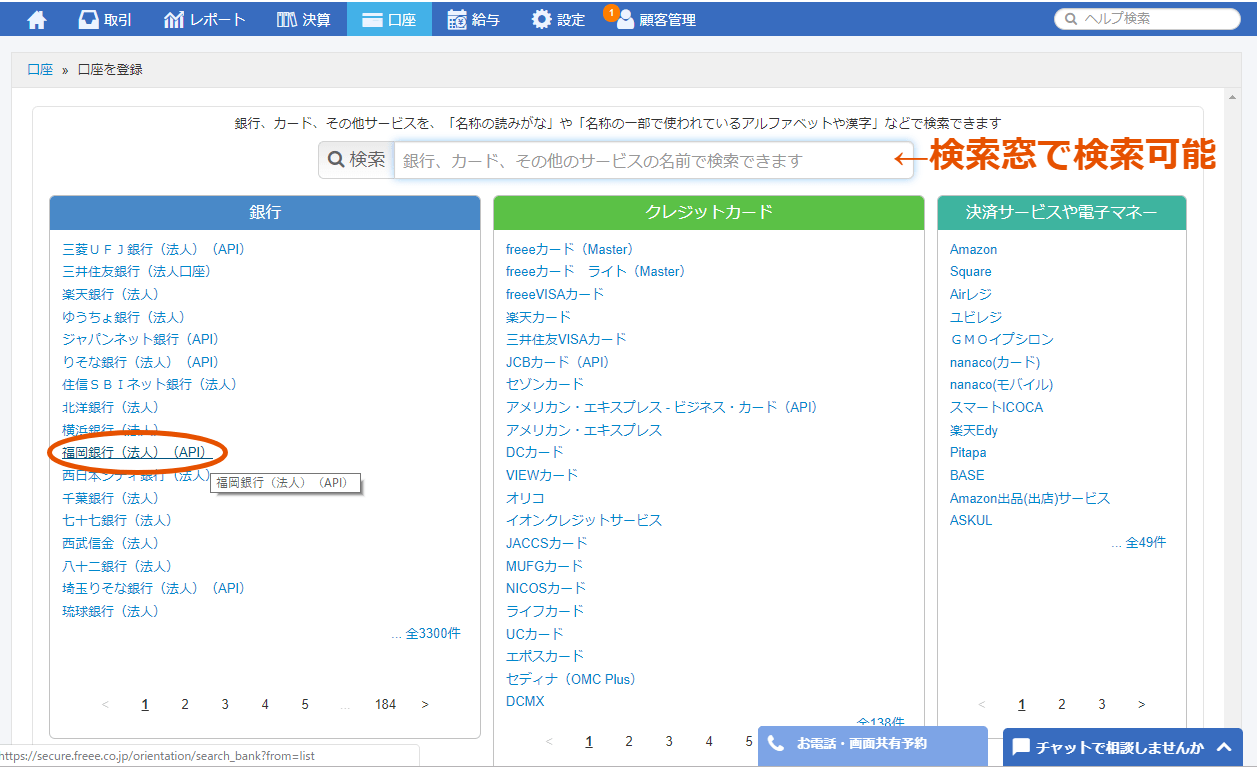
Task: Select 福岡銀行（法人）（API） link
Action: (x=136, y=452)
